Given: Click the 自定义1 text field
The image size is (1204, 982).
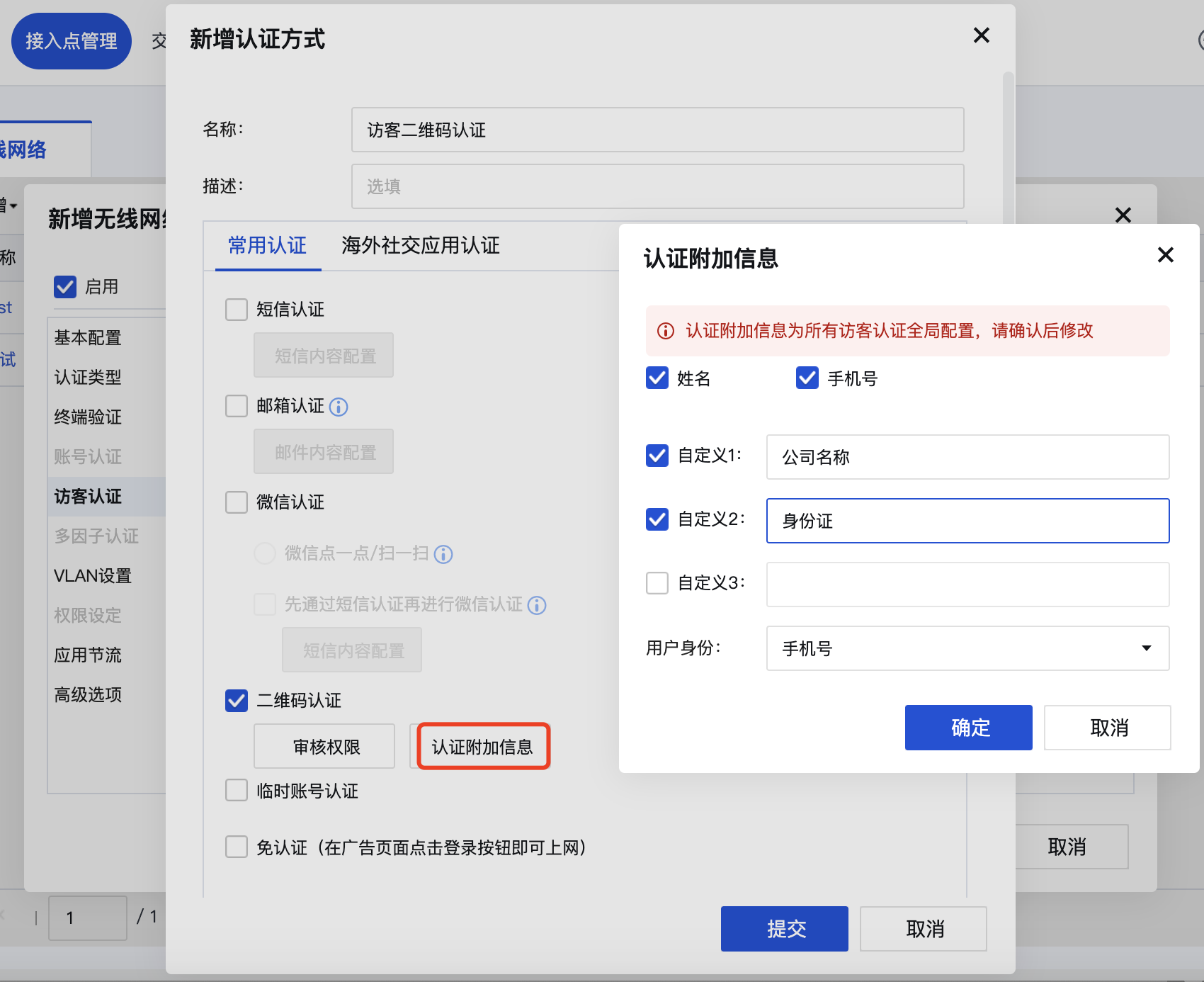Looking at the screenshot, I should (967, 457).
